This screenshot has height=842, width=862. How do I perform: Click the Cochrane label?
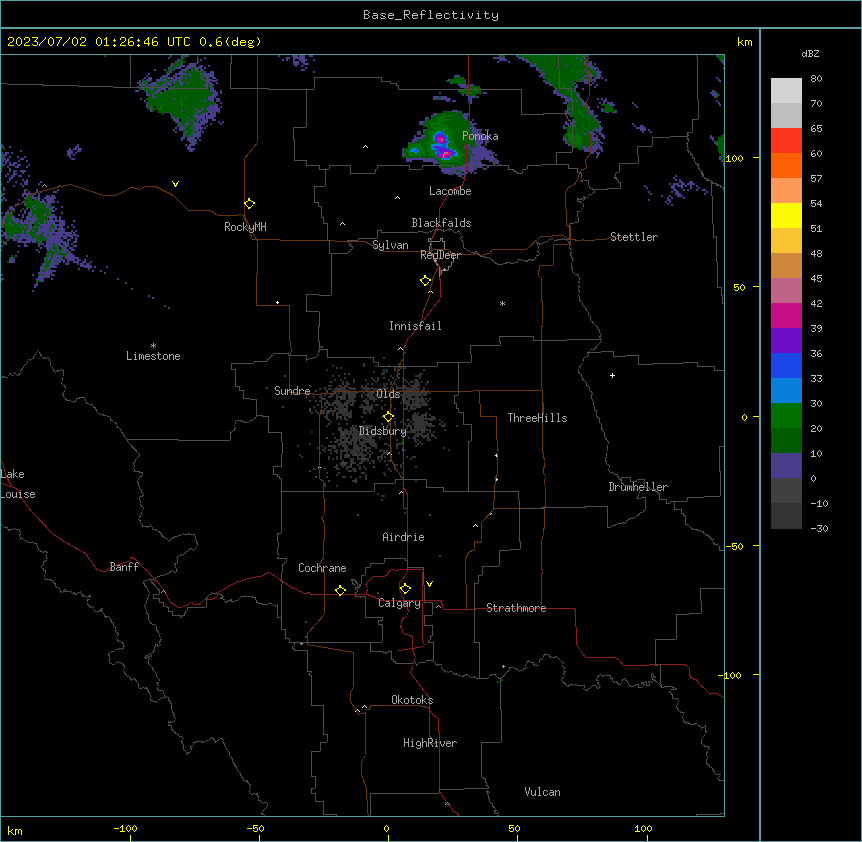(x=322, y=568)
